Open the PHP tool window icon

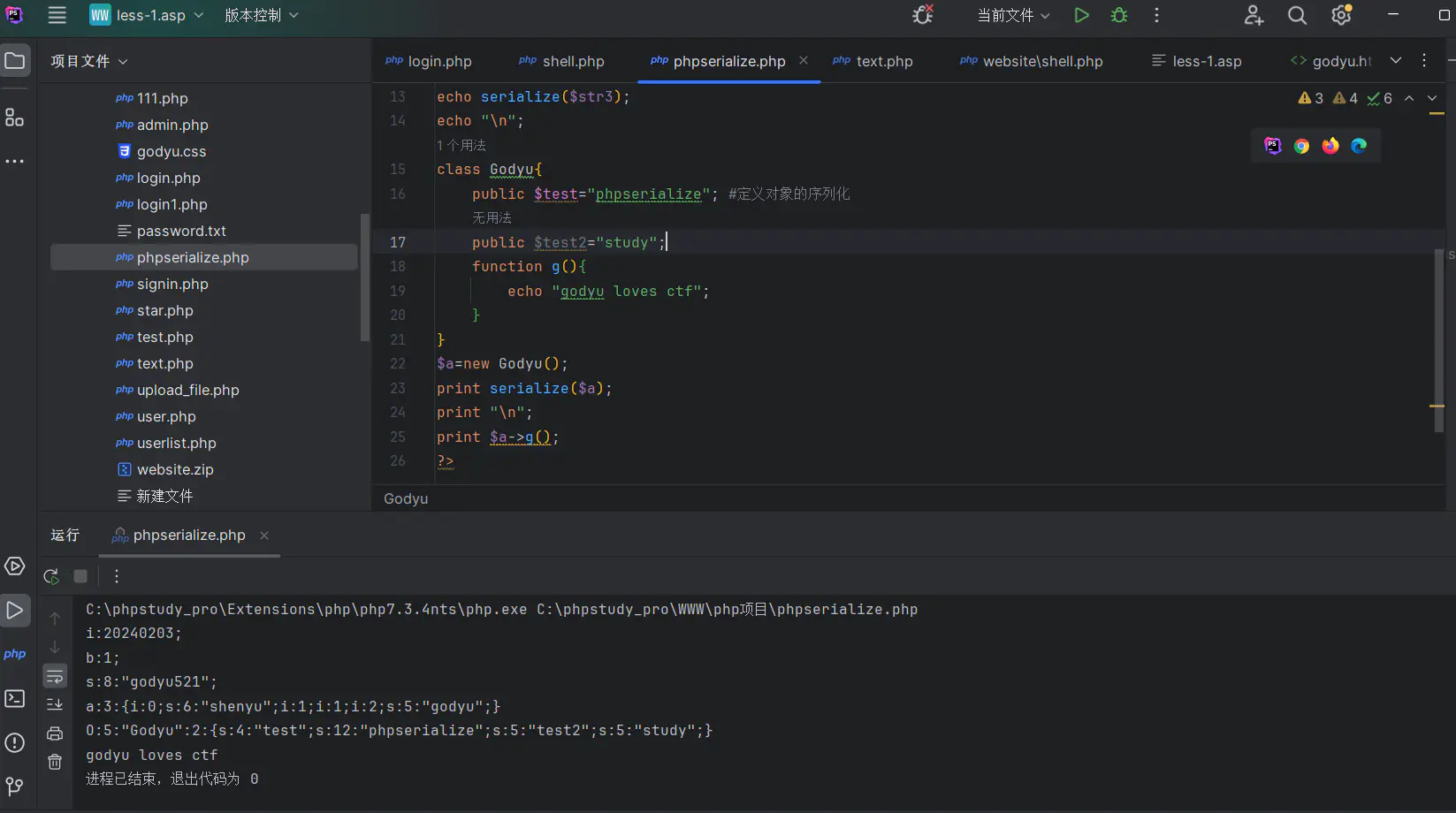pos(15,654)
